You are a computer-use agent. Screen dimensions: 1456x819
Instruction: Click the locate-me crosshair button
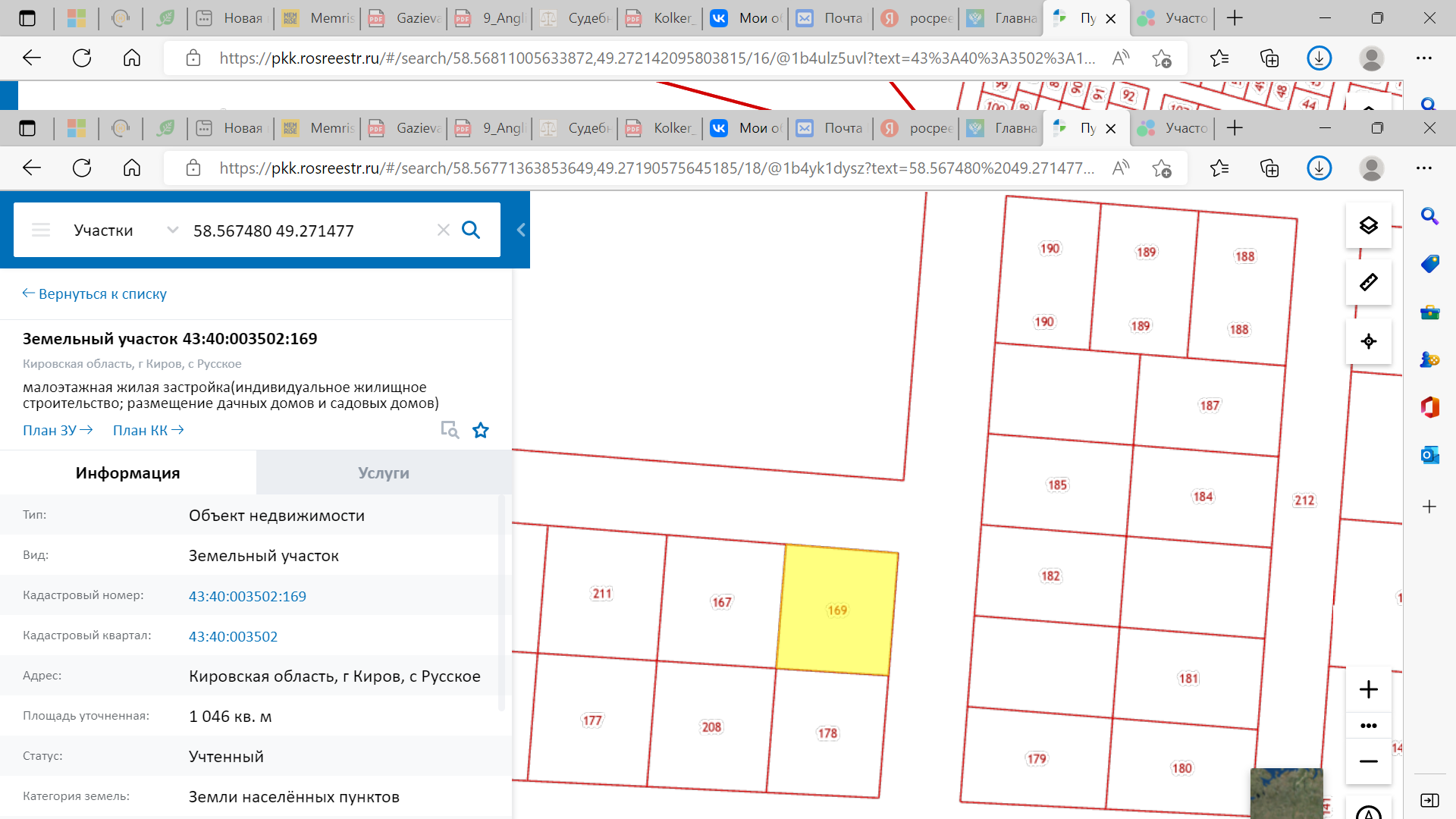click(1368, 341)
